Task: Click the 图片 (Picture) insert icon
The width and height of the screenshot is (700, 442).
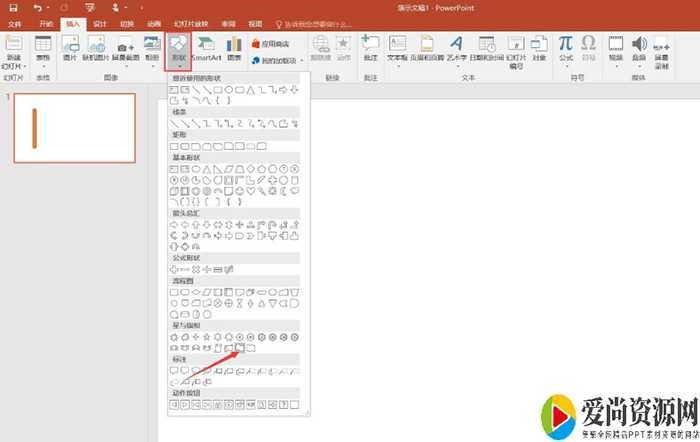Action: click(x=70, y=50)
